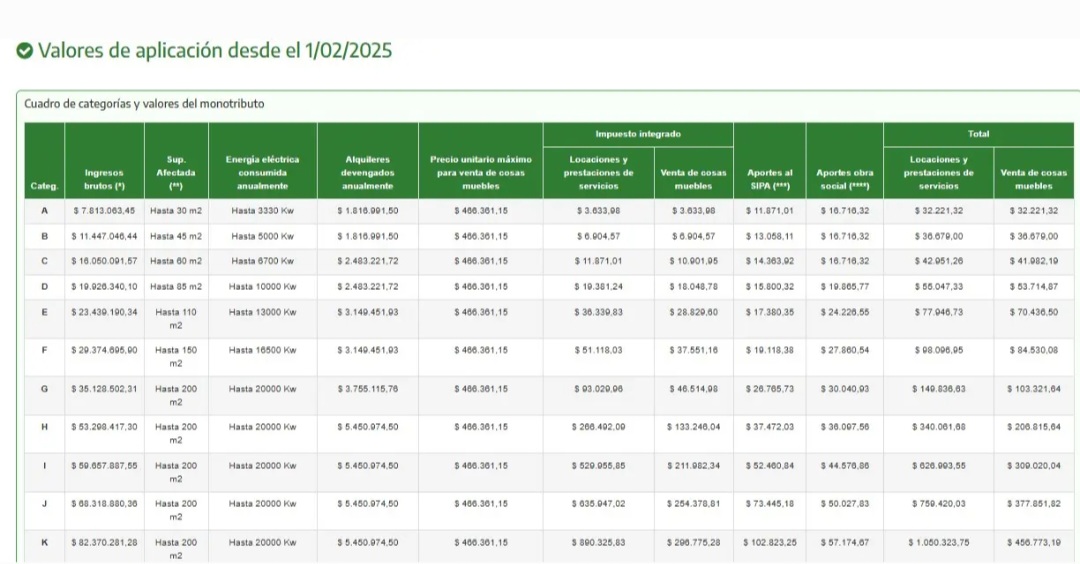Click SIPA contribution '$ 14.363,92' in row C
Image resolution: width=1080 pixels, height=564 pixels.
pyautogui.click(x=769, y=261)
